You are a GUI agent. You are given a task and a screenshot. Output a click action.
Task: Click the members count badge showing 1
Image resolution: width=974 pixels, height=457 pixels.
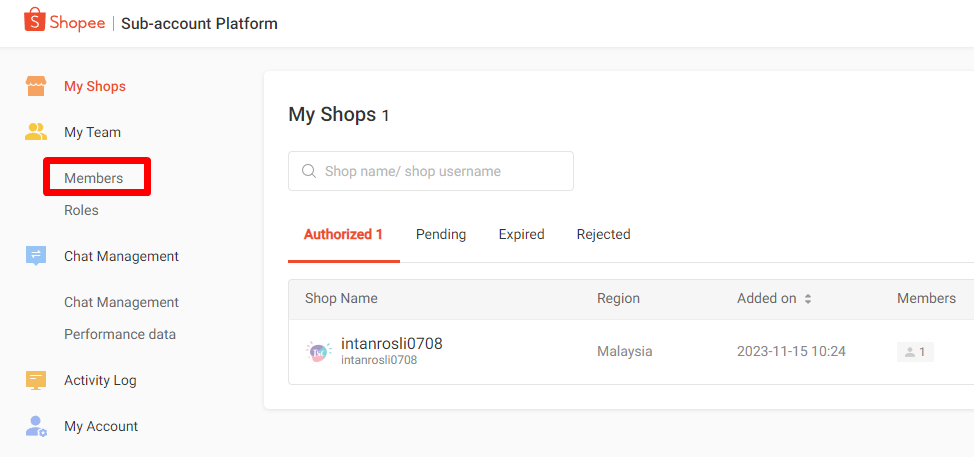coord(916,352)
